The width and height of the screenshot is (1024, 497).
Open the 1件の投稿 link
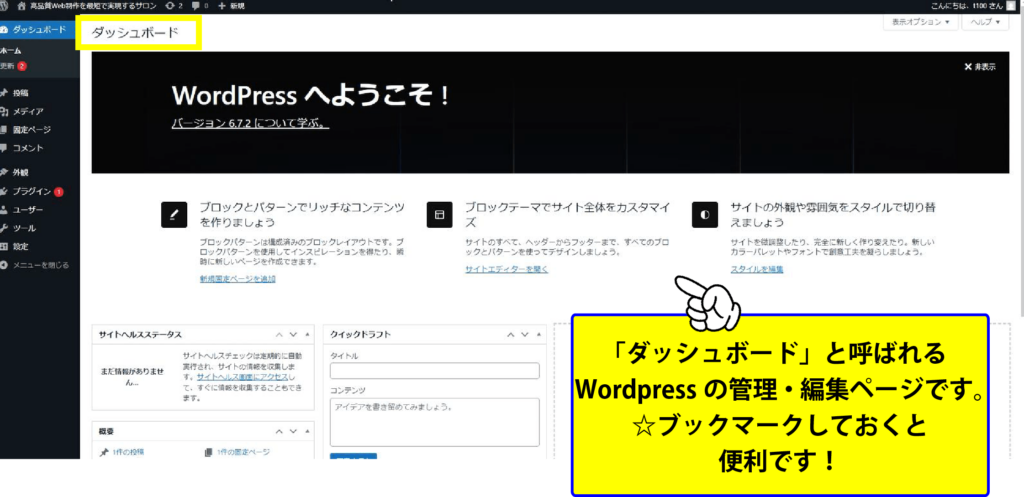(x=127, y=452)
